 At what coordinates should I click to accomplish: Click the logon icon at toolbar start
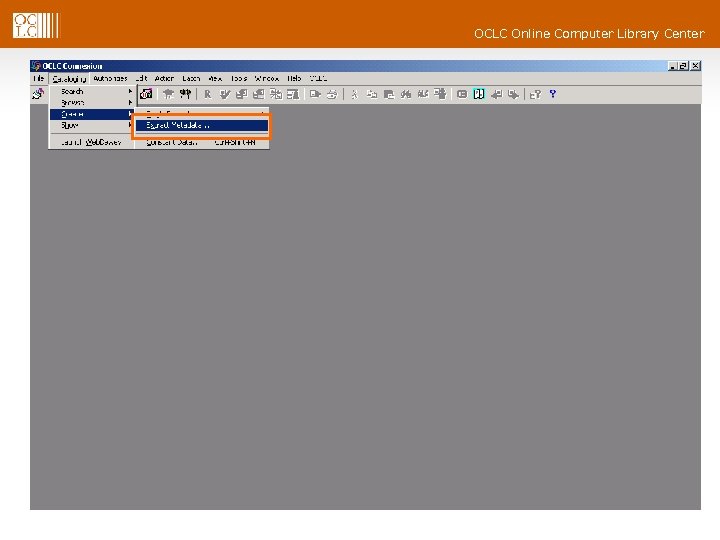[39, 94]
